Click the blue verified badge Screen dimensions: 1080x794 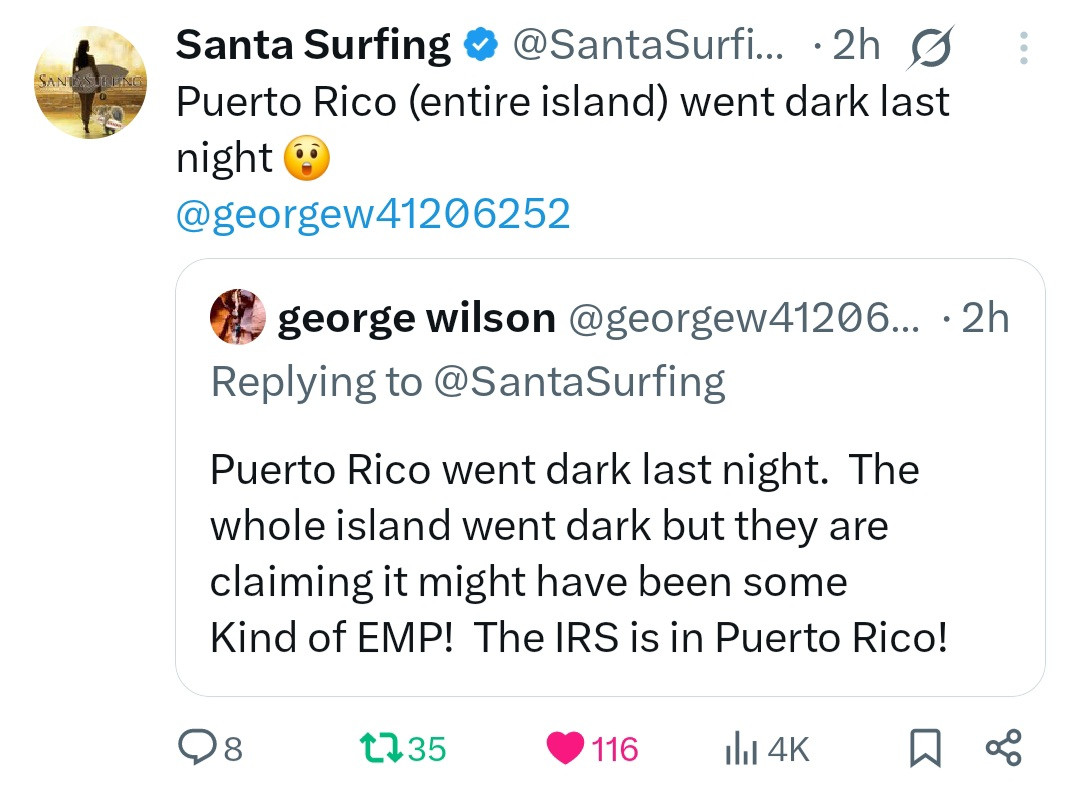482,45
